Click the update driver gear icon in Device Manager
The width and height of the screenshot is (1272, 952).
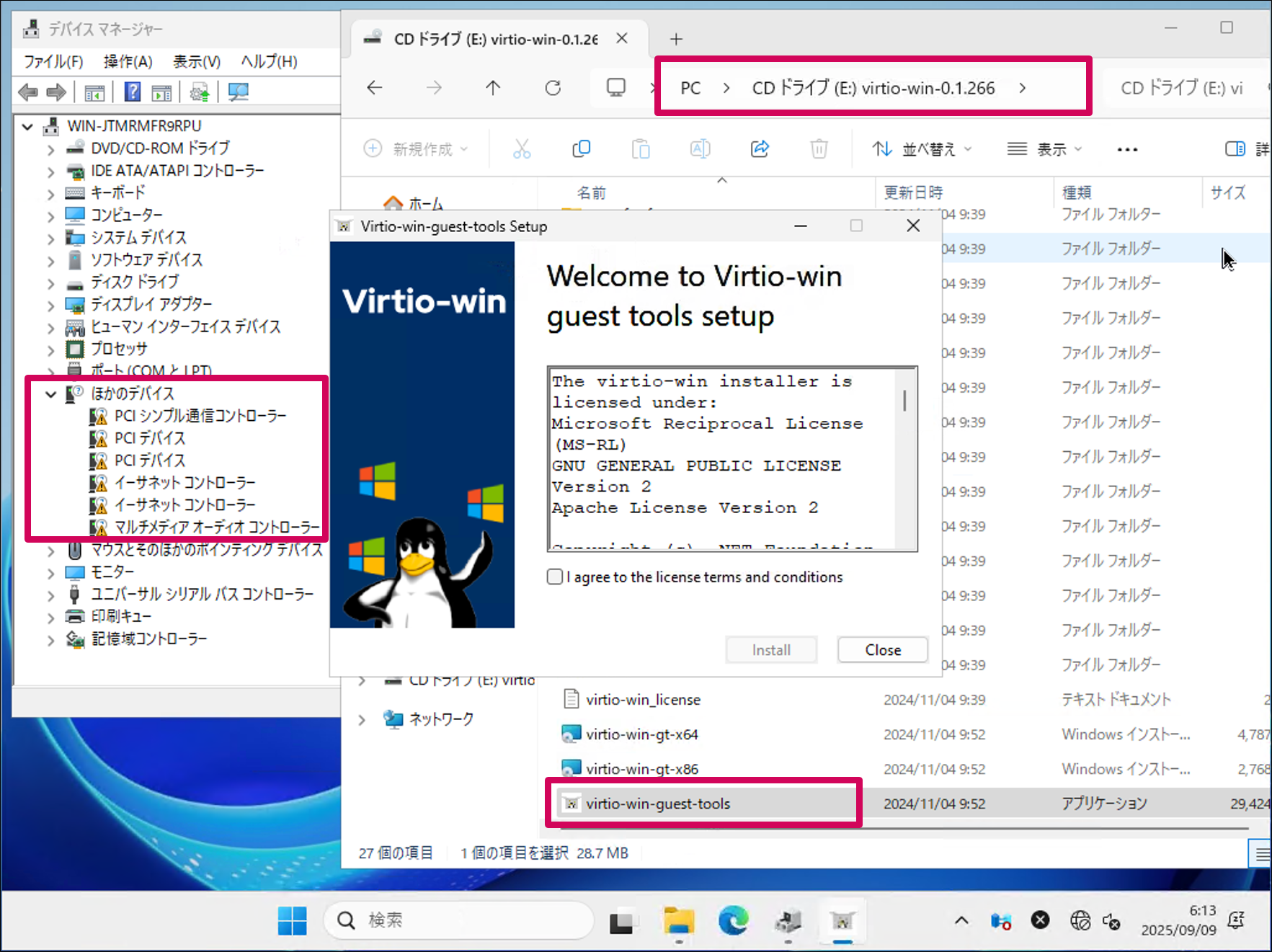click(x=200, y=92)
